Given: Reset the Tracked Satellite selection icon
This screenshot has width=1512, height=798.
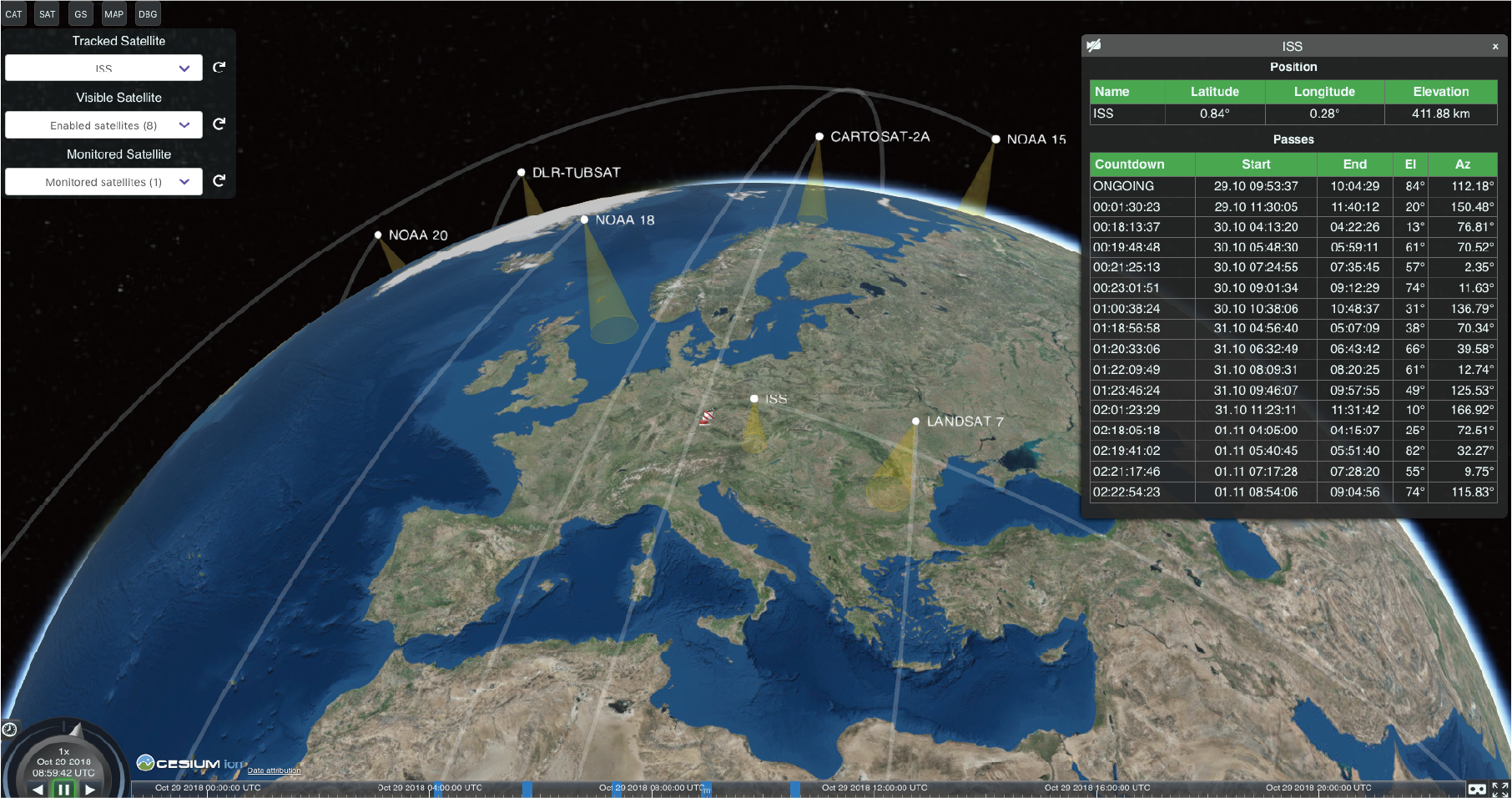Looking at the screenshot, I should click(219, 68).
